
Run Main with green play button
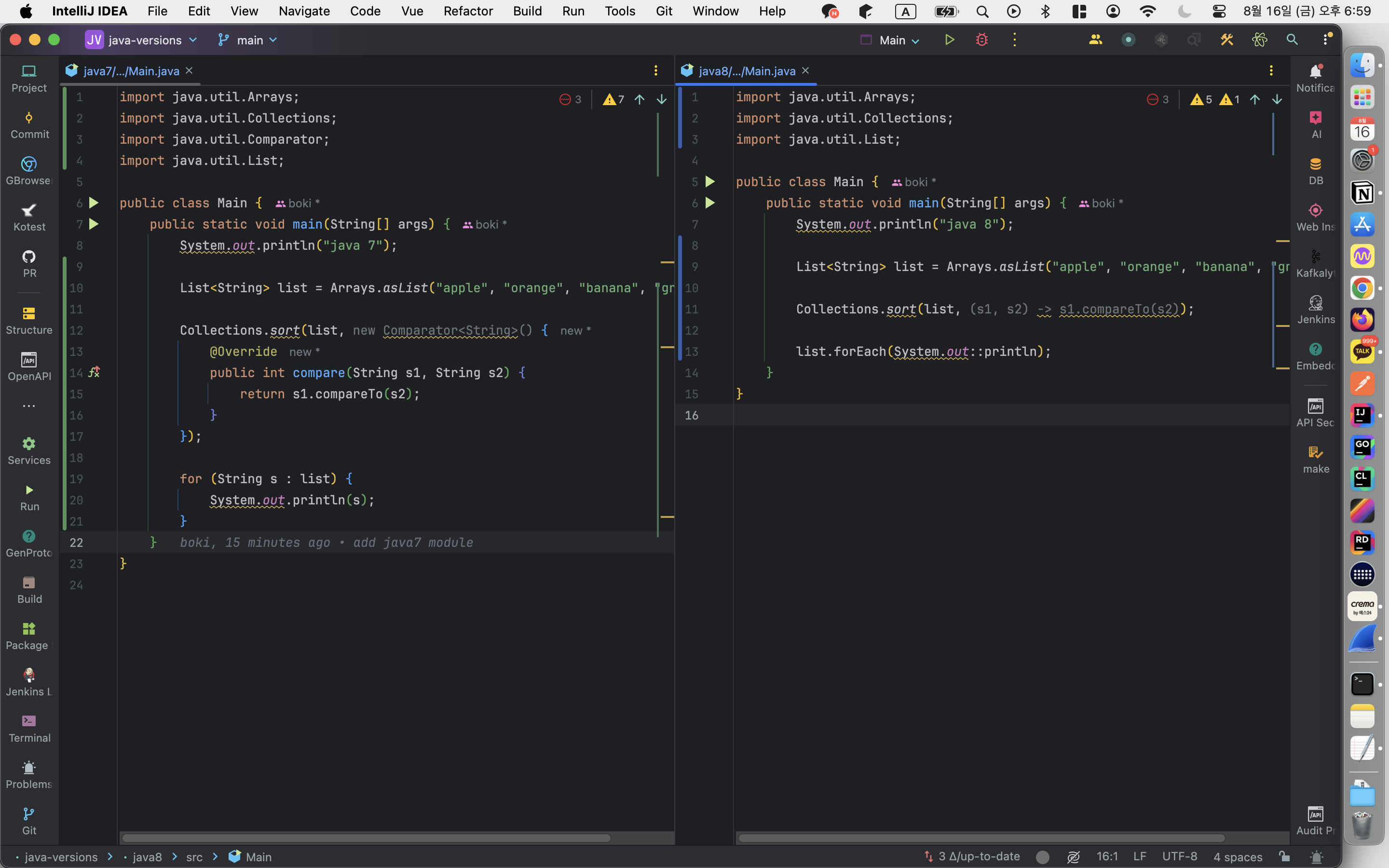pyautogui.click(x=949, y=40)
